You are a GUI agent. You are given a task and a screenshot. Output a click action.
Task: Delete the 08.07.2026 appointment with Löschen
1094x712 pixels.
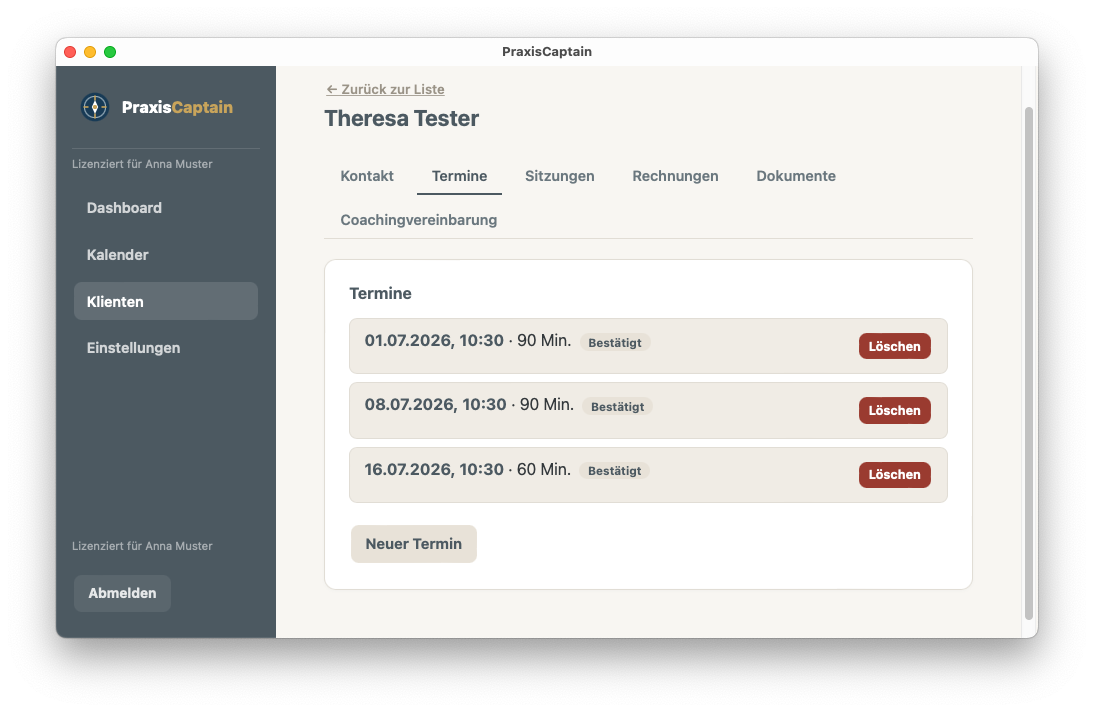tap(894, 410)
